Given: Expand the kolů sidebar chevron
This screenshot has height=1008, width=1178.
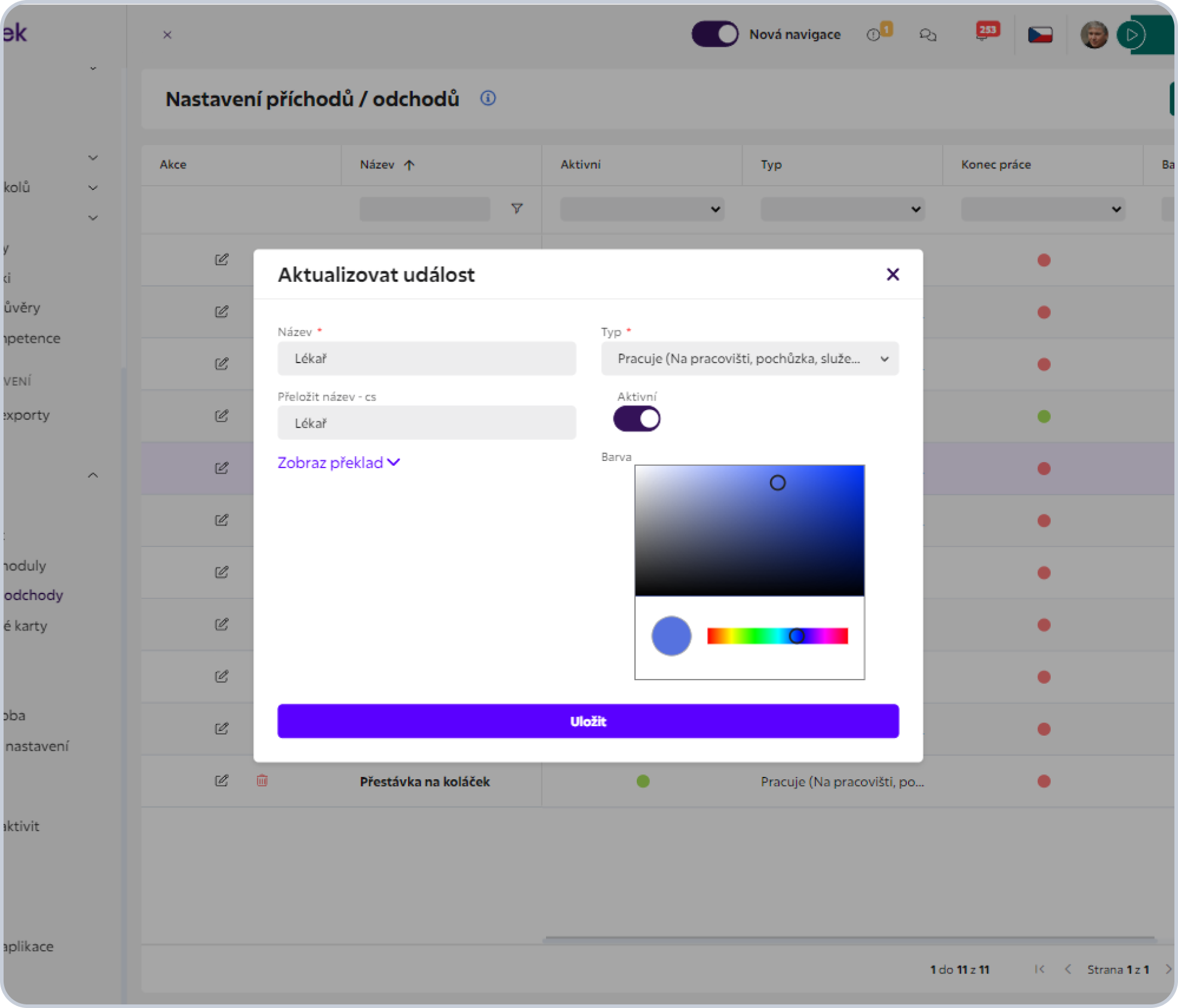Looking at the screenshot, I should coord(93,188).
